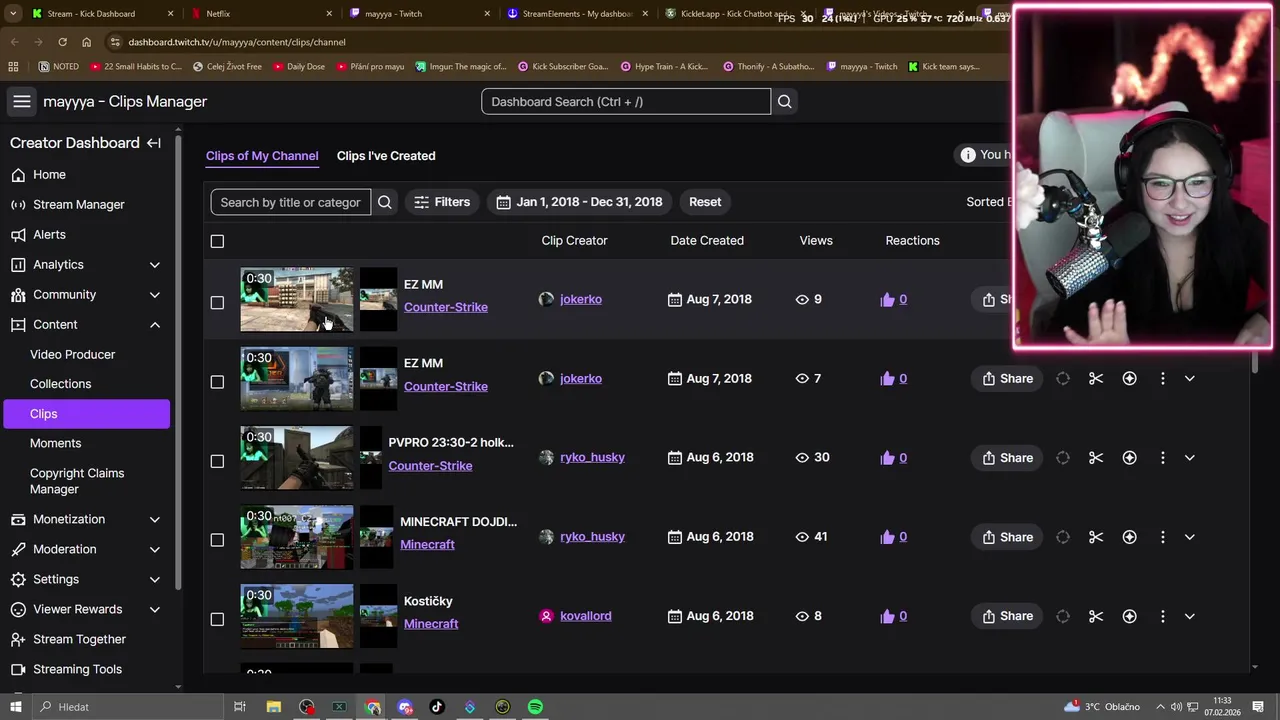Select Clips of My Channel tab
The height and width of the screenshot is (720, 1280).
(262, 156)
